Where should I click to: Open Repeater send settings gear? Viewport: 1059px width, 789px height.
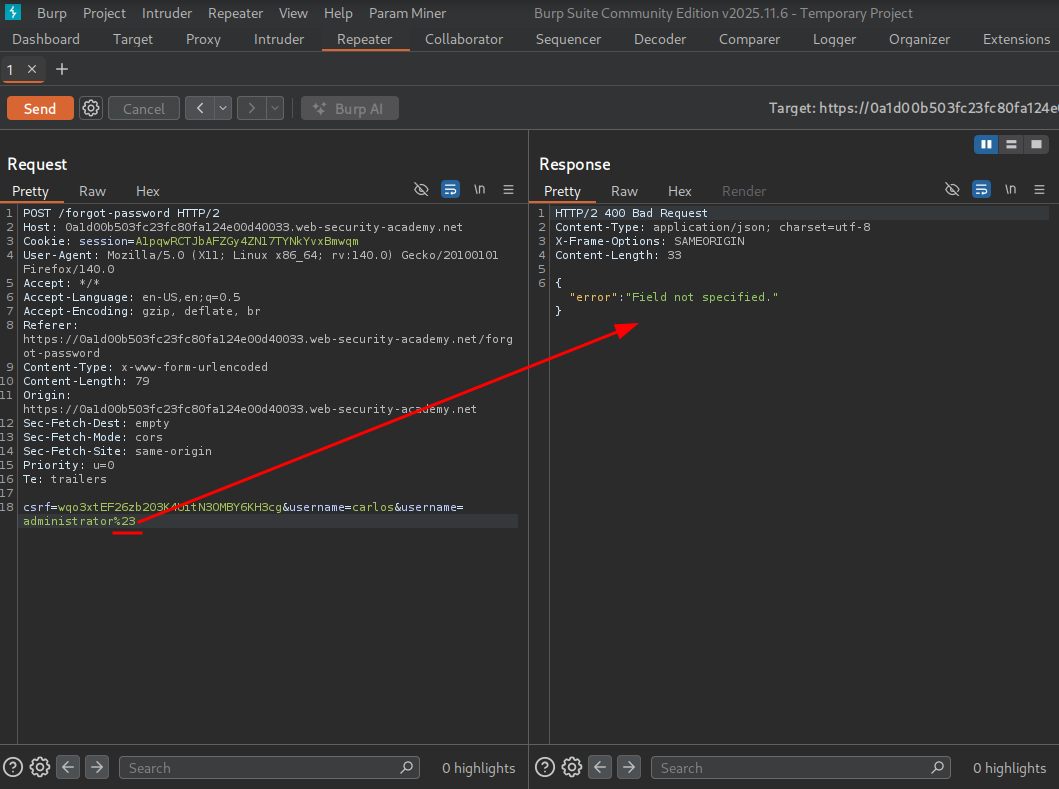pos(91,108)
